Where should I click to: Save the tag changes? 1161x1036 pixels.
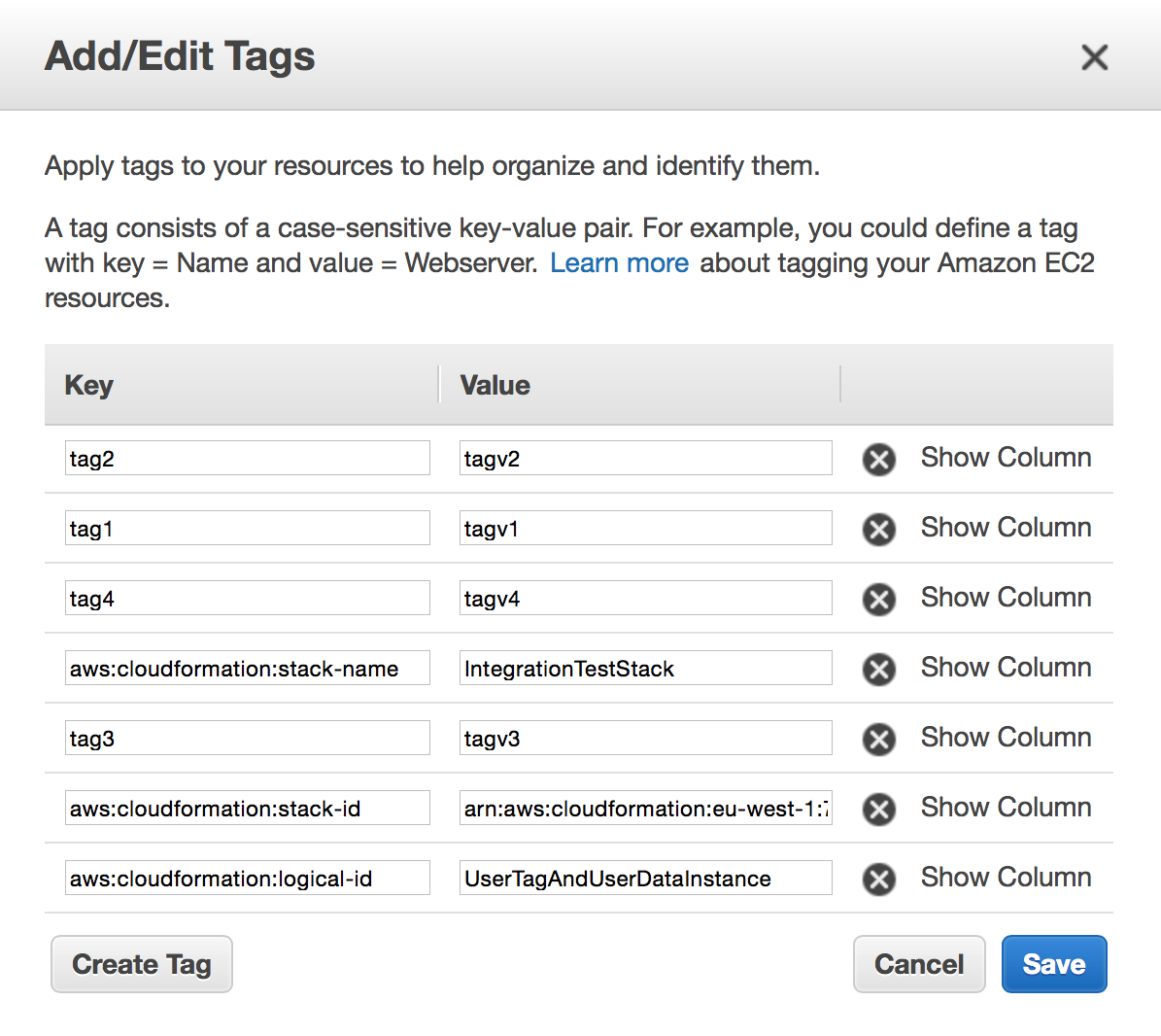pyautogui.click(x=1054, y=964)
